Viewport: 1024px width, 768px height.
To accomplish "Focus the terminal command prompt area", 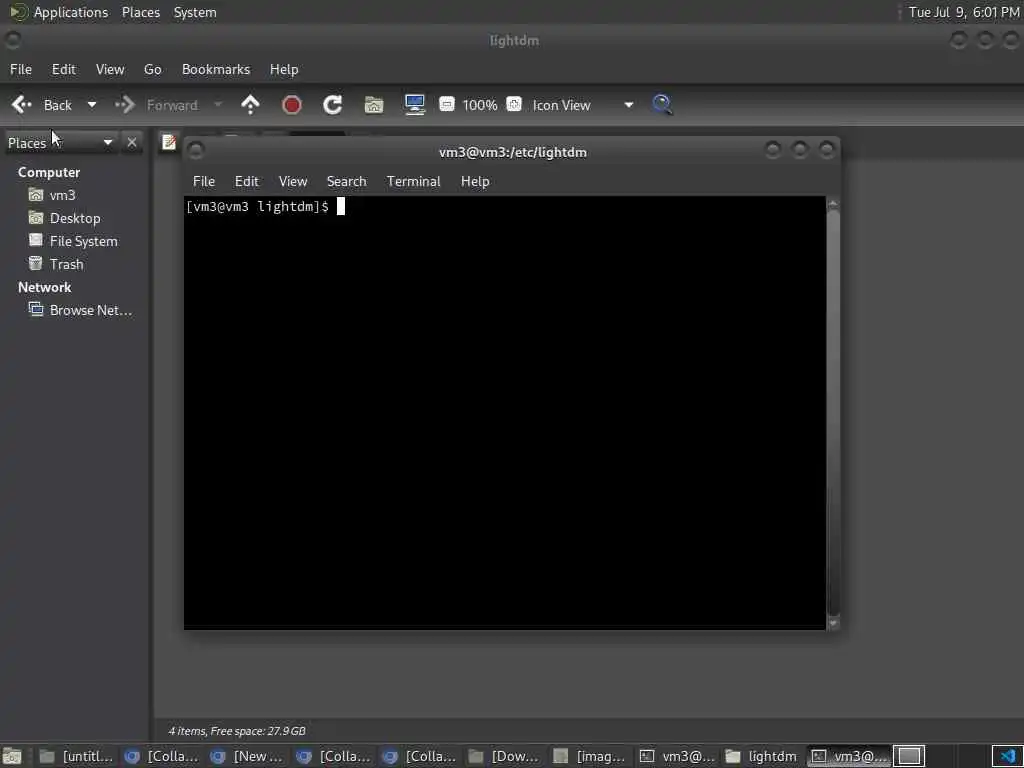I will (505, 413).
